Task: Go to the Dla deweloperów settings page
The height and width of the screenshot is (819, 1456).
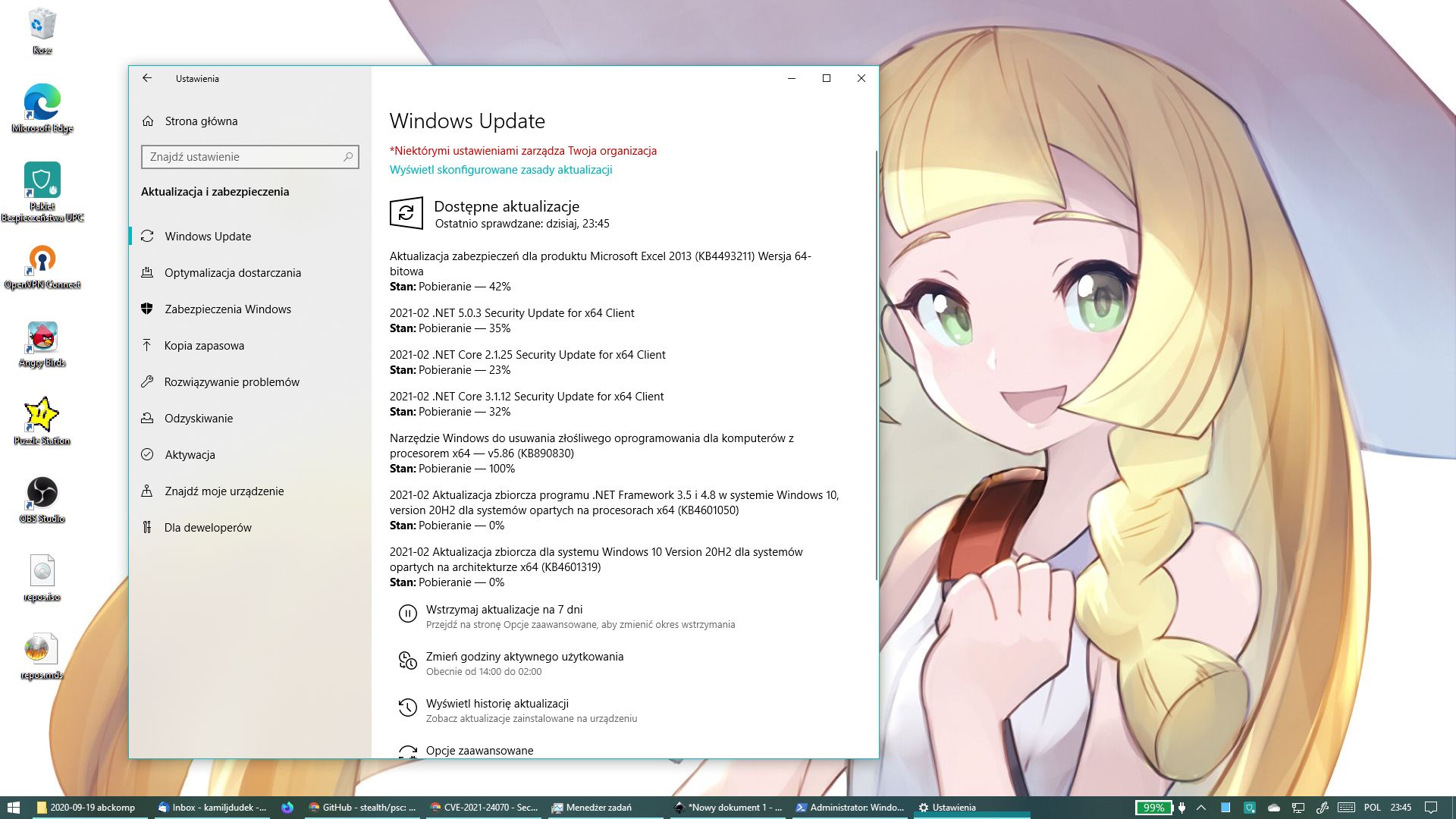Action: point(208,528)
